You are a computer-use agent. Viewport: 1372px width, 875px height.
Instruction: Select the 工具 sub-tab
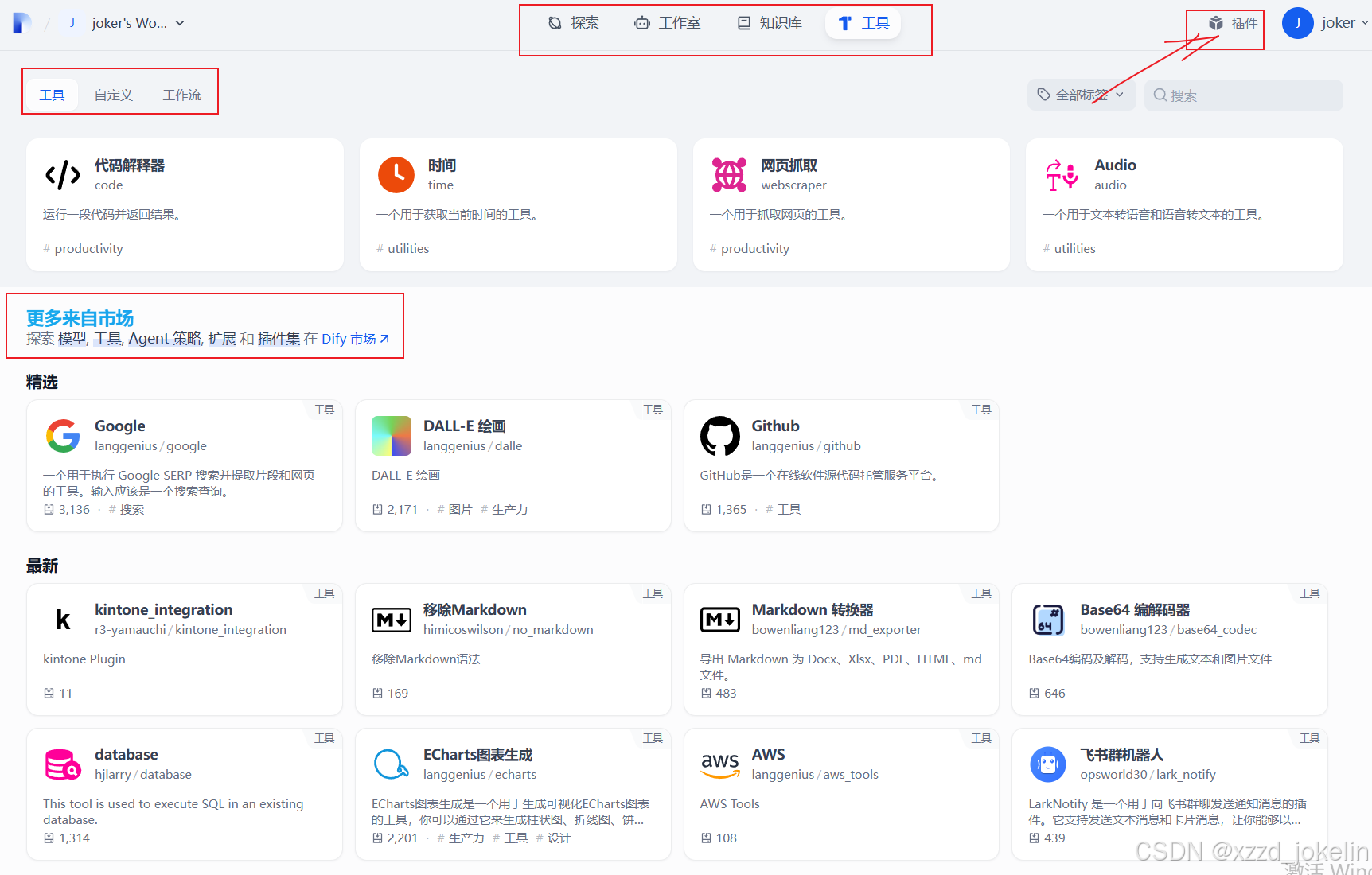(52, 95)
